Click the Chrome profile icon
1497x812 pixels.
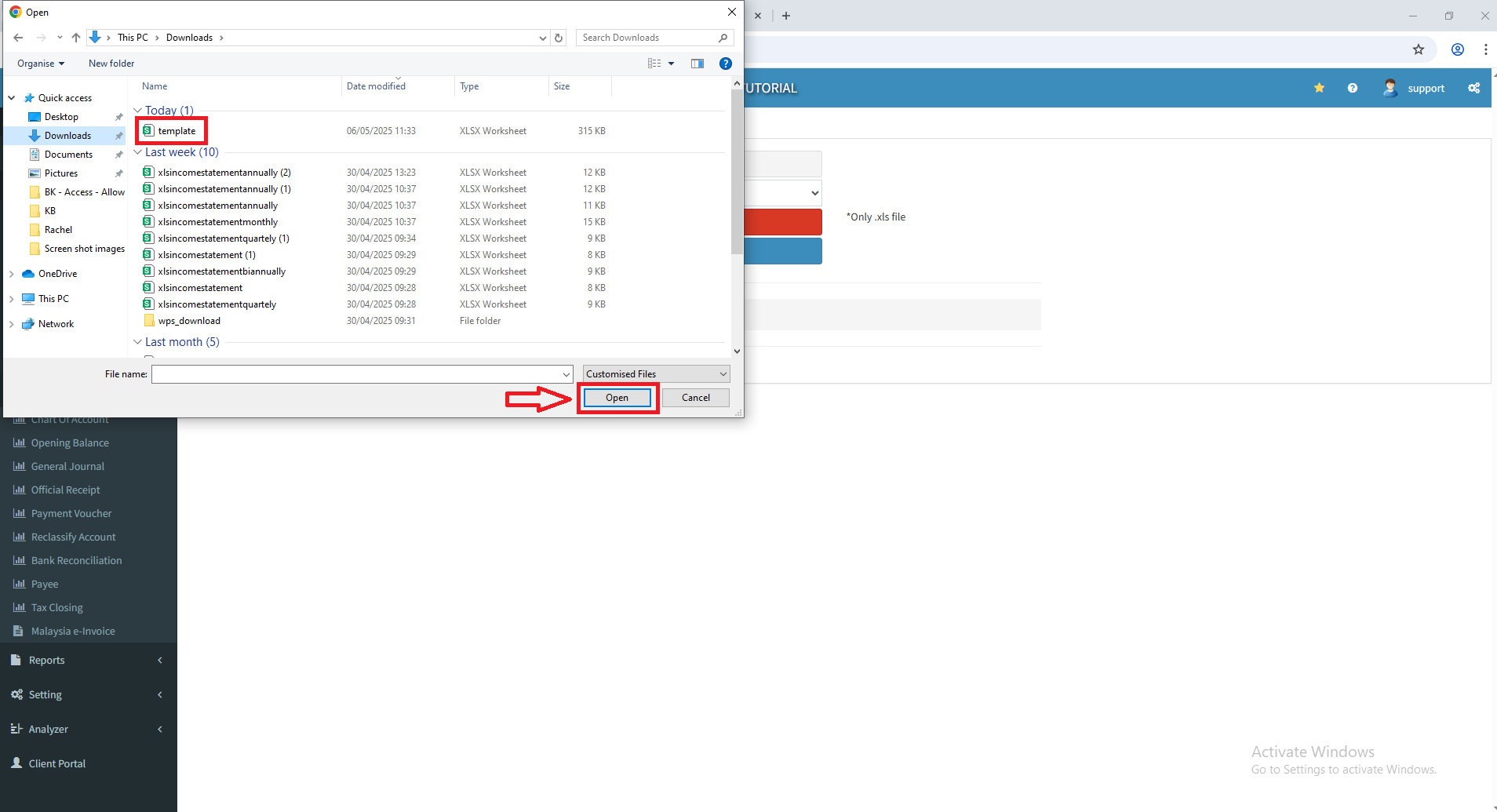1457,49
